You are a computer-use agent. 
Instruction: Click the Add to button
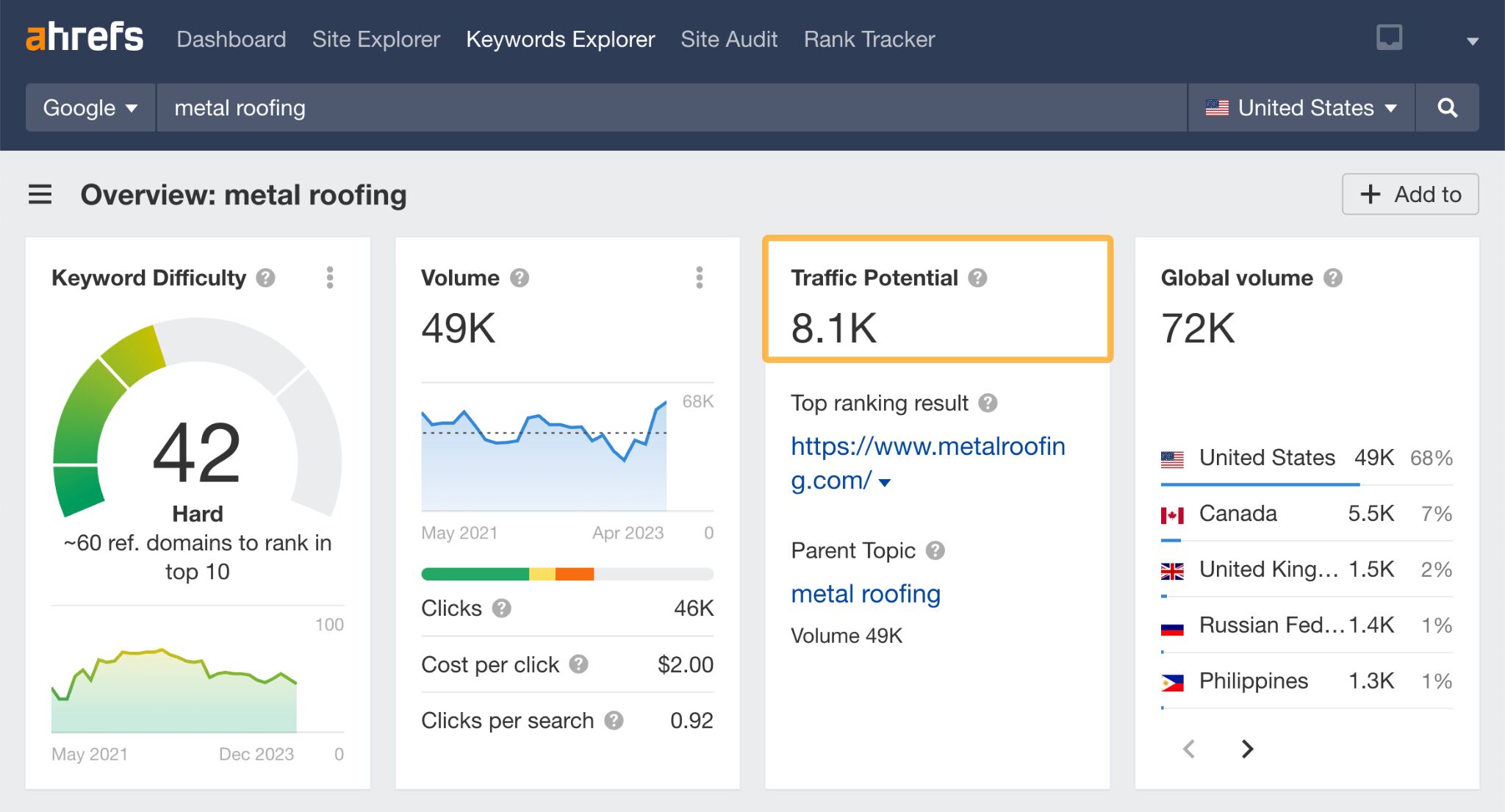(x=1409, y=194)
